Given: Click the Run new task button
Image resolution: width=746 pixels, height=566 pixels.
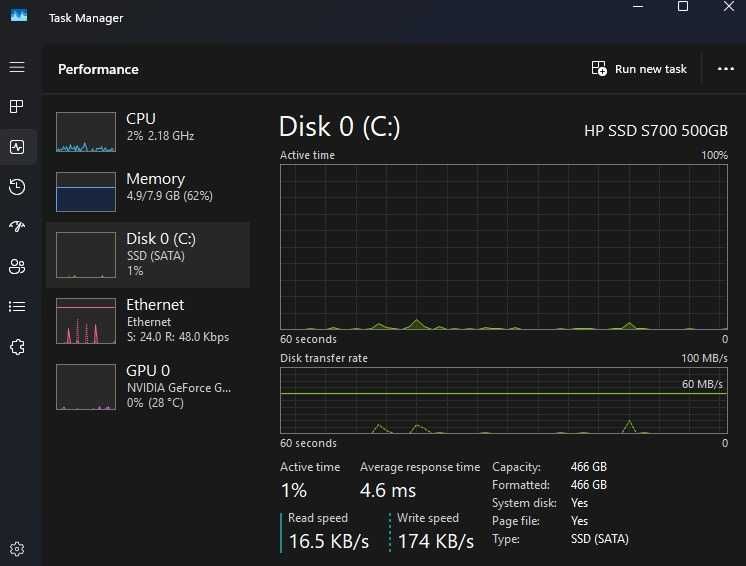Looking at the screenshot, I should coord(640,69).
